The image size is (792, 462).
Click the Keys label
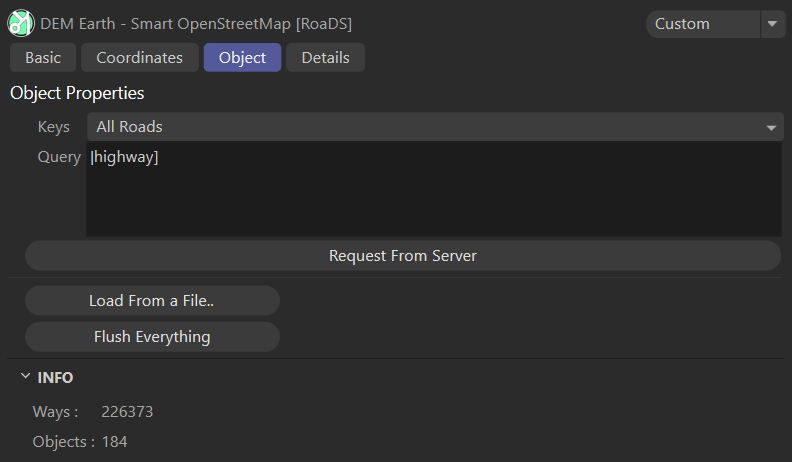pyautogui.click(x=54, y=127)
